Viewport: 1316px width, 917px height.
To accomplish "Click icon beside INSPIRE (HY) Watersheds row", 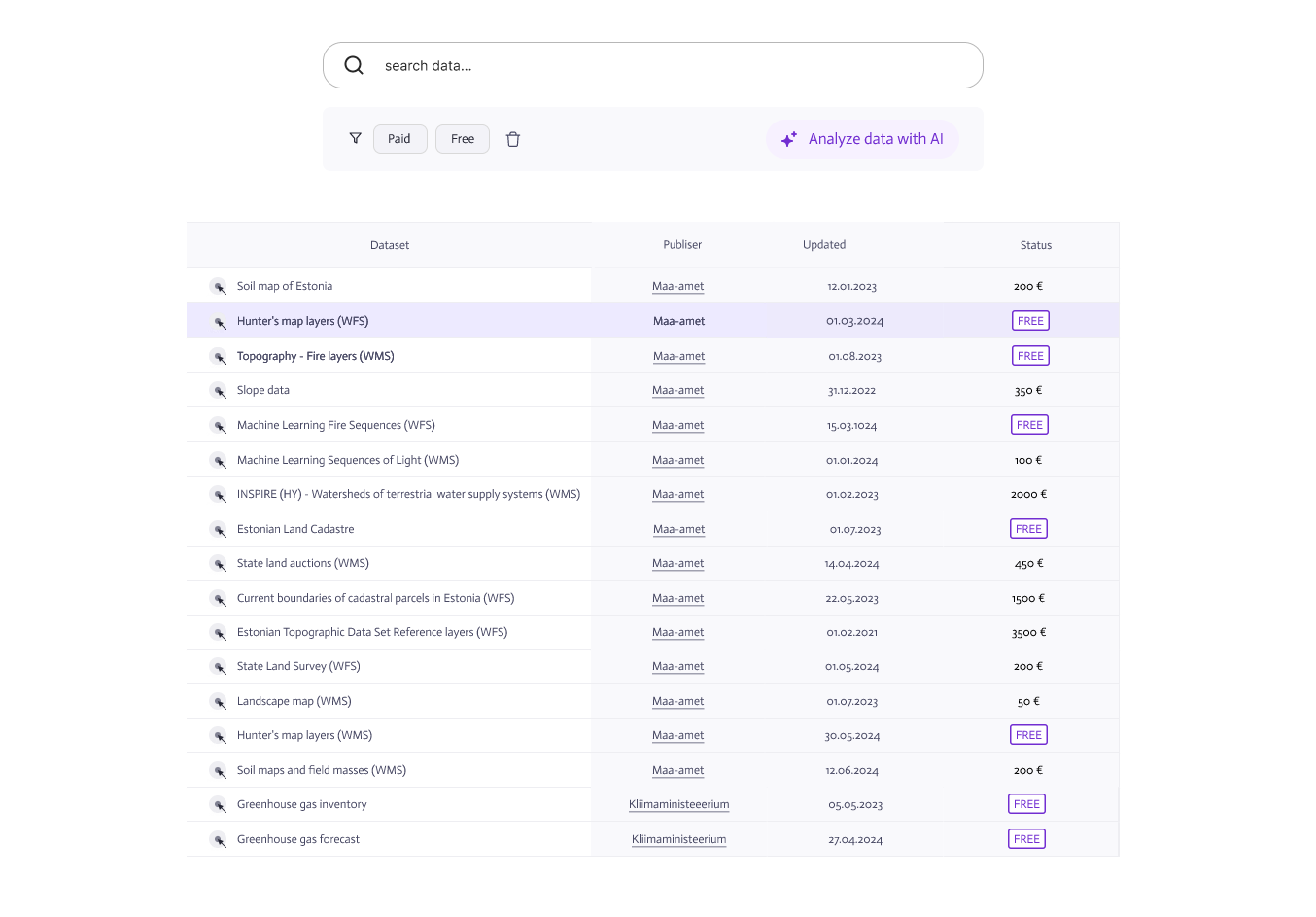I will (219, 494).
